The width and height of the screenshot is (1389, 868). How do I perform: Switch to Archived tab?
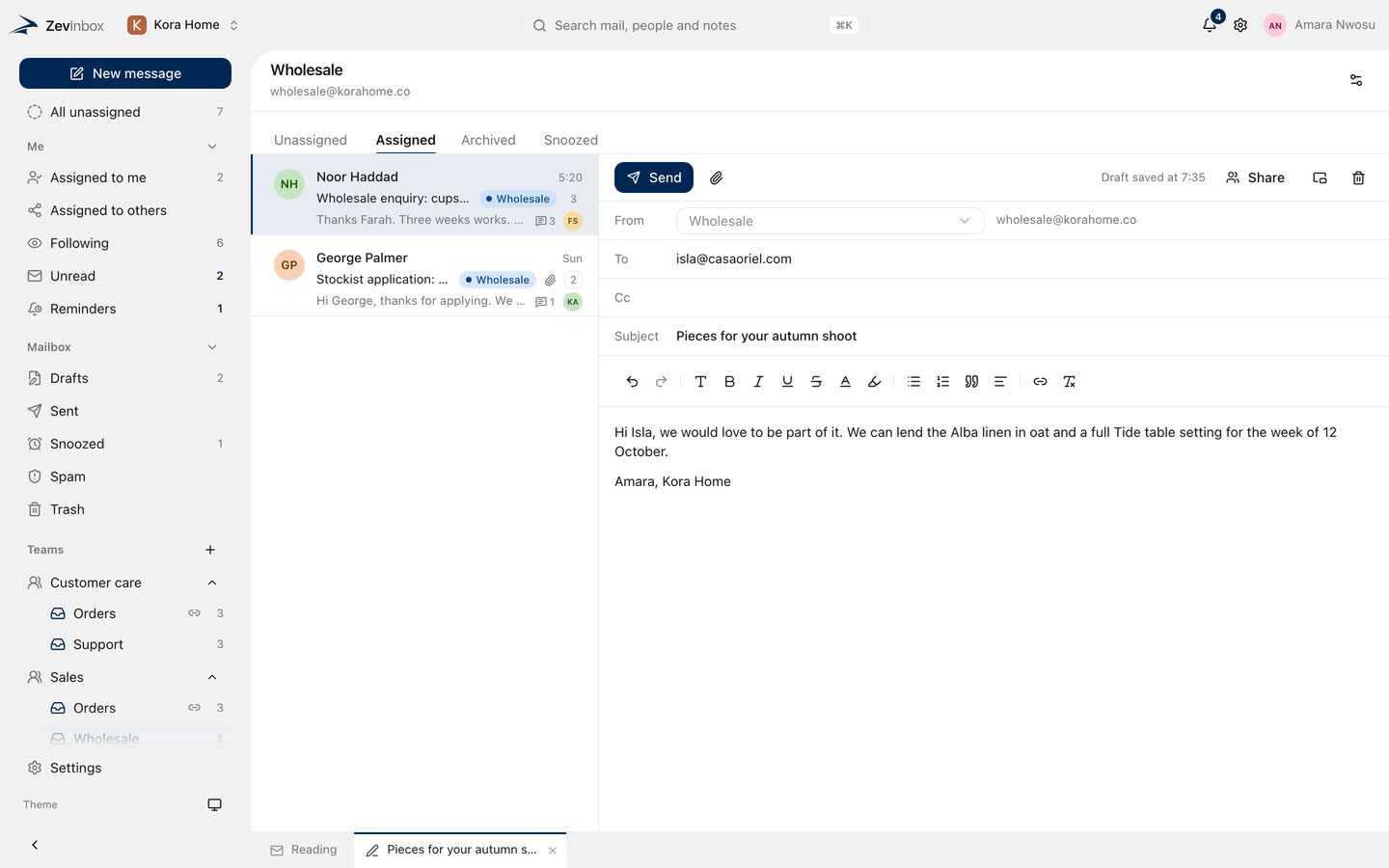[x=488, y=140]
